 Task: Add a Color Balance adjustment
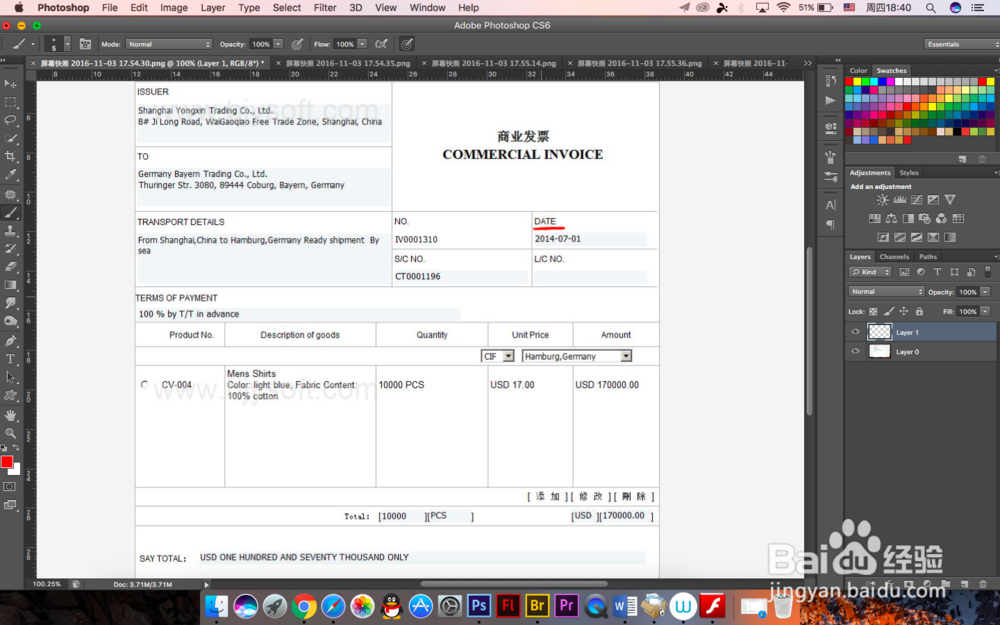coord(891,219)
